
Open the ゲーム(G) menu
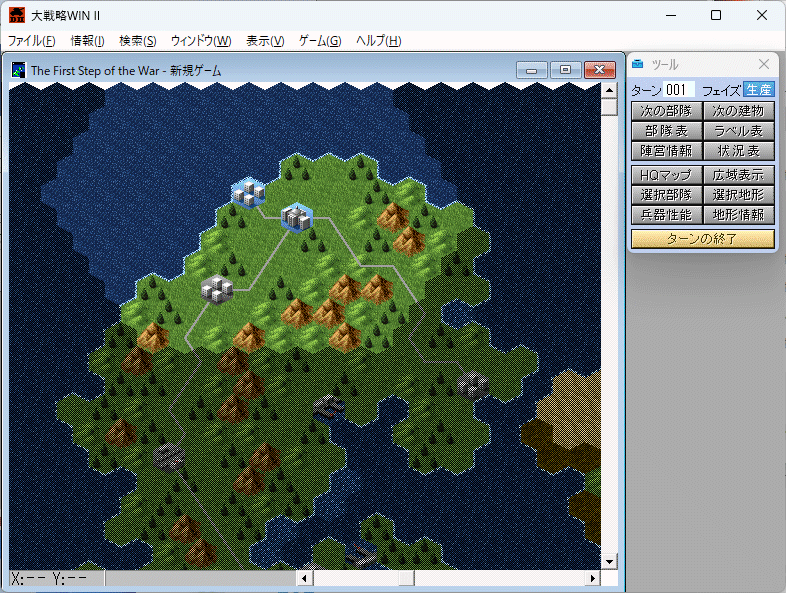pyautogui.click(x=319, y=41)
